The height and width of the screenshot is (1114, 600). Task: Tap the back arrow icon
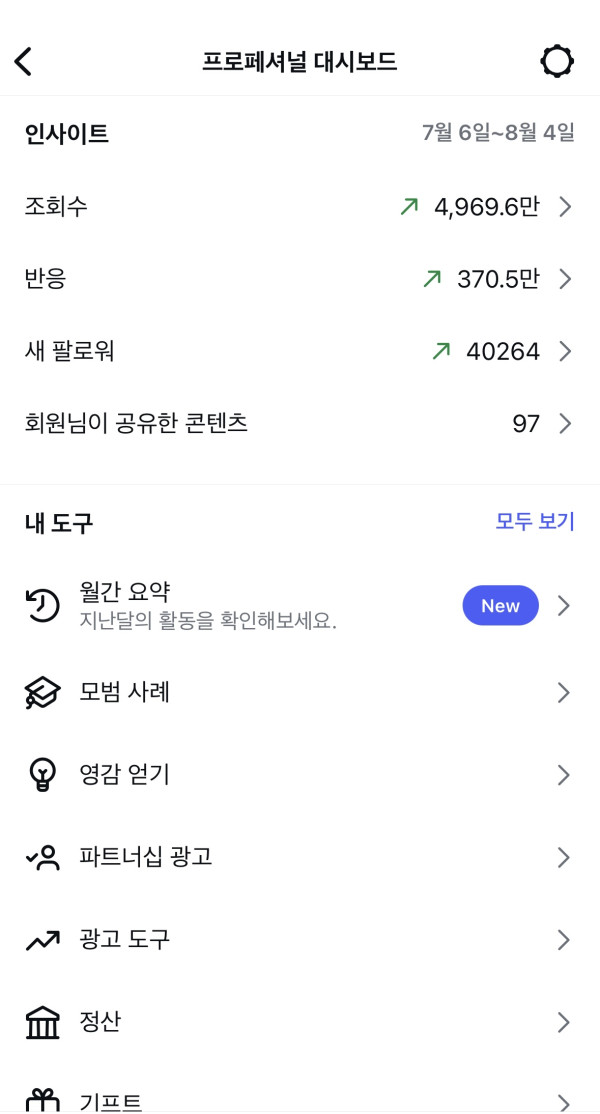pyautogui.click(x=23, y=62)
